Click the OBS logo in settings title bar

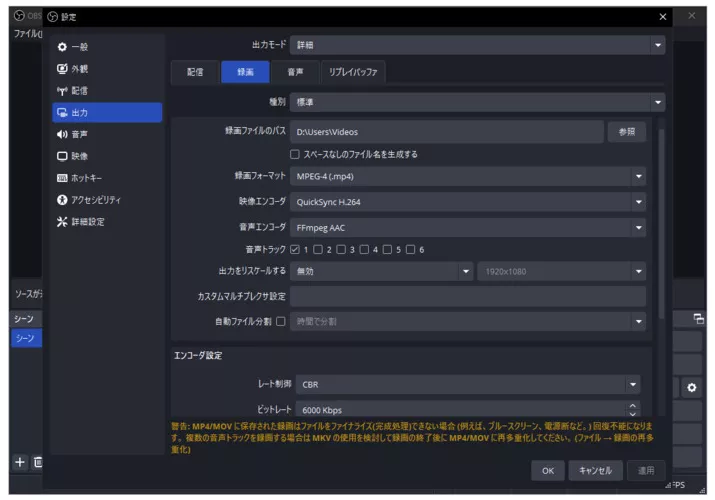(x=53, y=17)
